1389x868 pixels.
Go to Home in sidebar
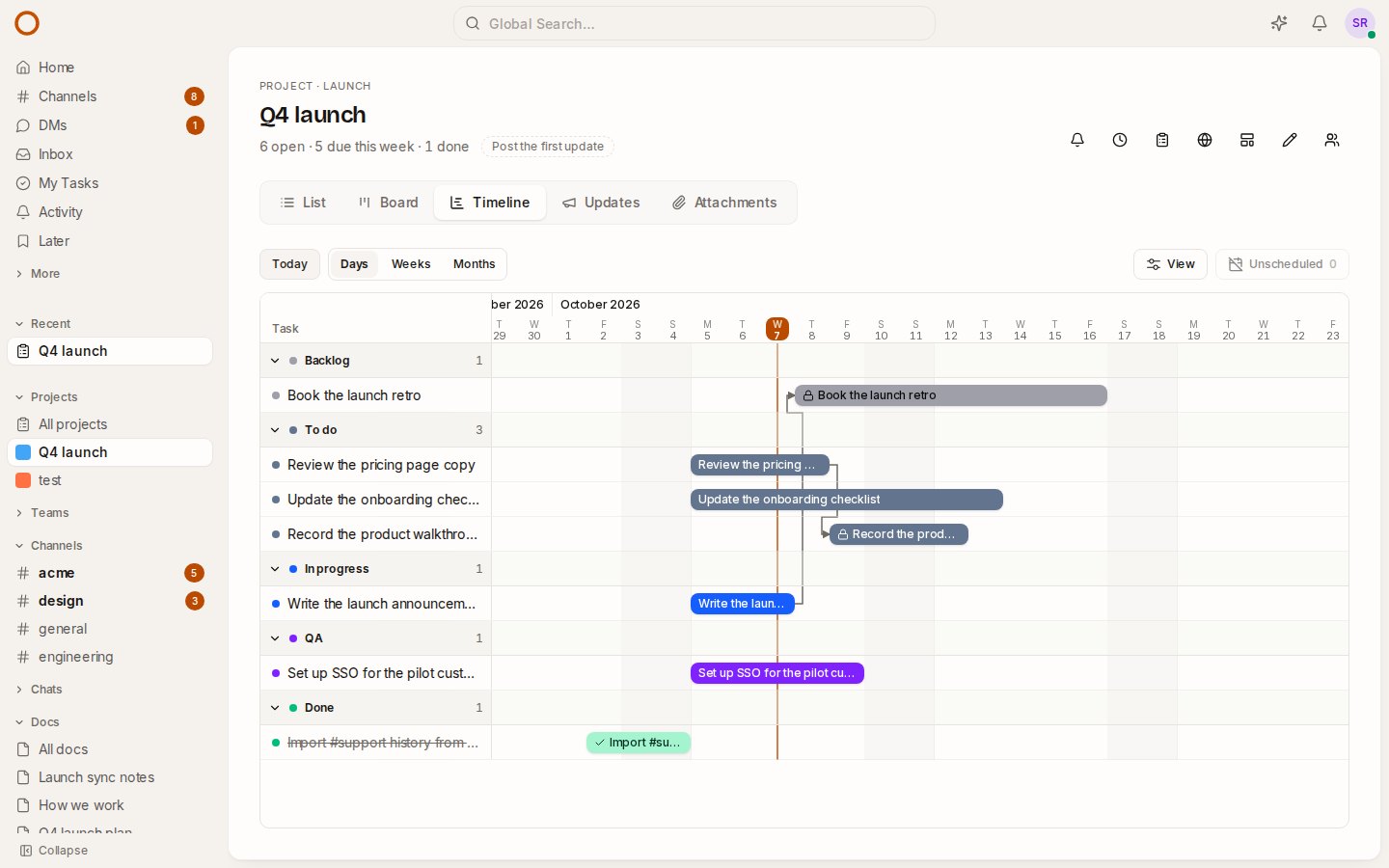click(110, 68)
